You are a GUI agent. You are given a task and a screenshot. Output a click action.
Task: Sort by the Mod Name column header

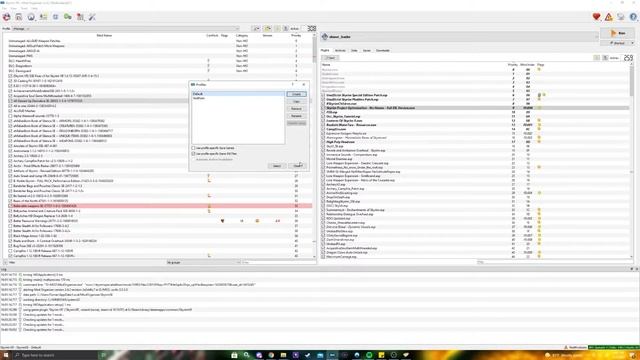104,36
